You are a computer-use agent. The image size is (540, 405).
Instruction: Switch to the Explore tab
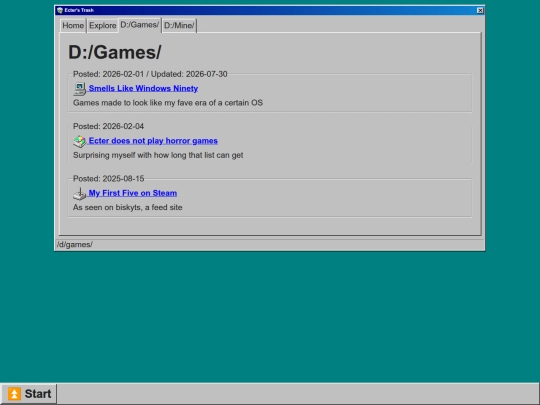tap(103, 25)
